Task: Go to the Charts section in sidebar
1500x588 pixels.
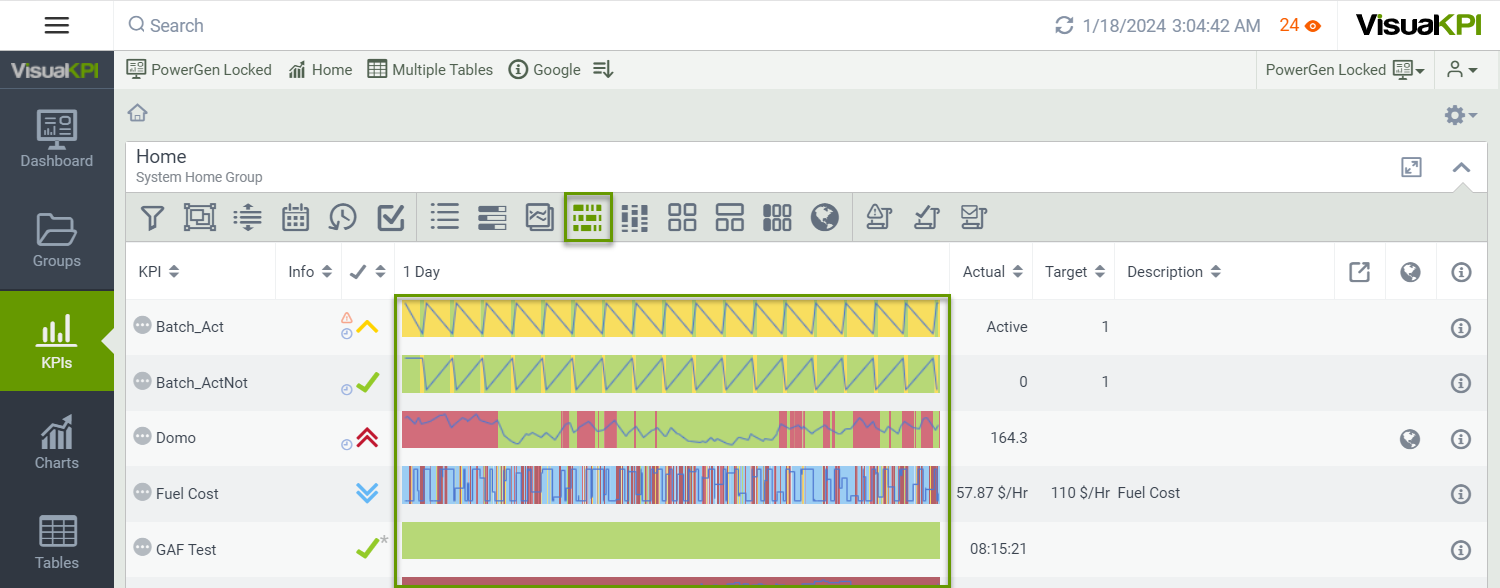Action: tap(57, 442)
